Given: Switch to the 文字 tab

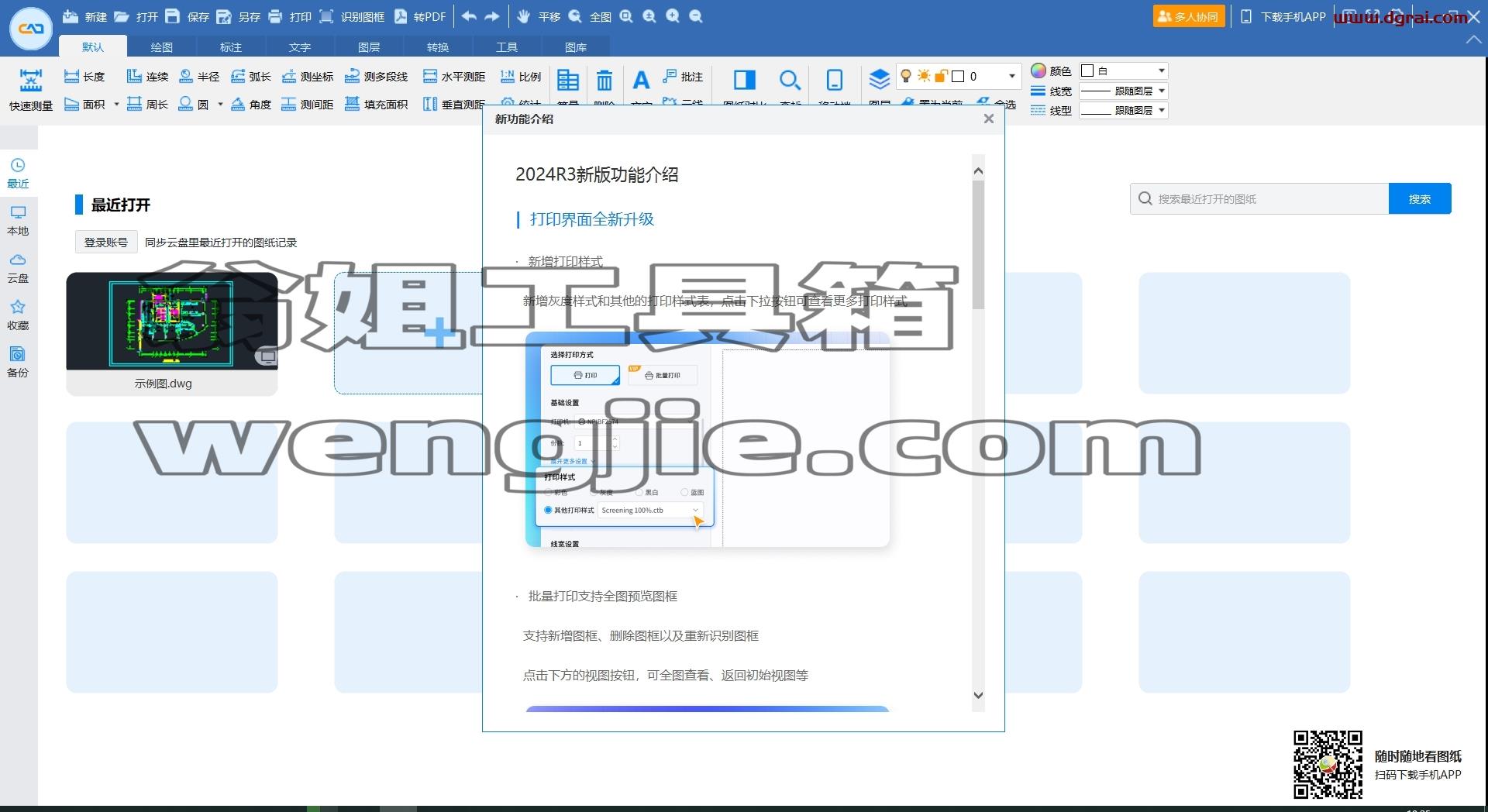Looking at the screenshot, I should [x=300, y=47].
